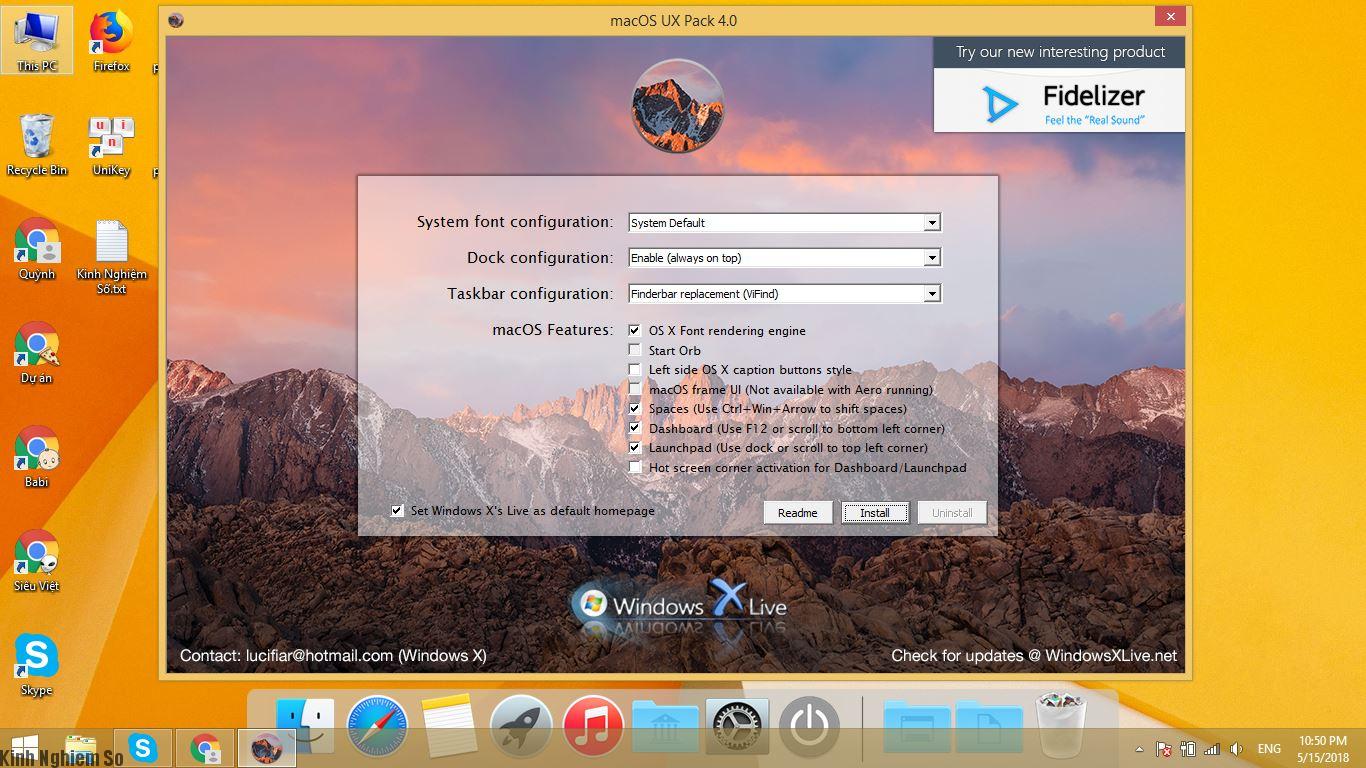Viewport: 1366px width, 768px height.
Task: Show hidden tray icons arrow
Action: (1139, 749)
